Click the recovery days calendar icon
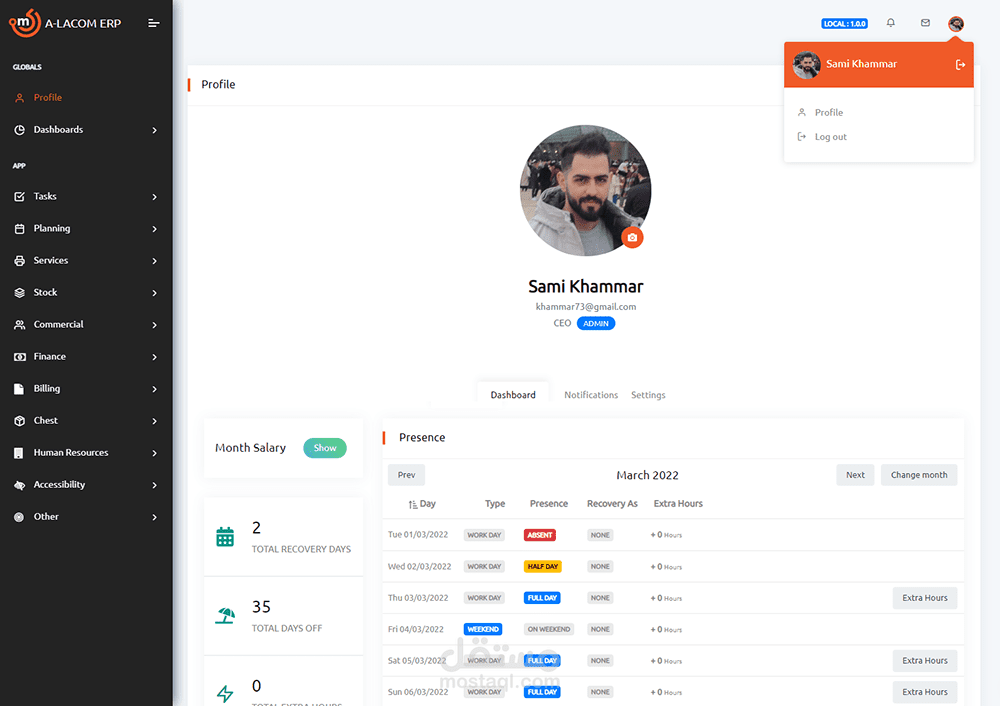The height and width of the screenshot is (706, 1000). point(225,537)
